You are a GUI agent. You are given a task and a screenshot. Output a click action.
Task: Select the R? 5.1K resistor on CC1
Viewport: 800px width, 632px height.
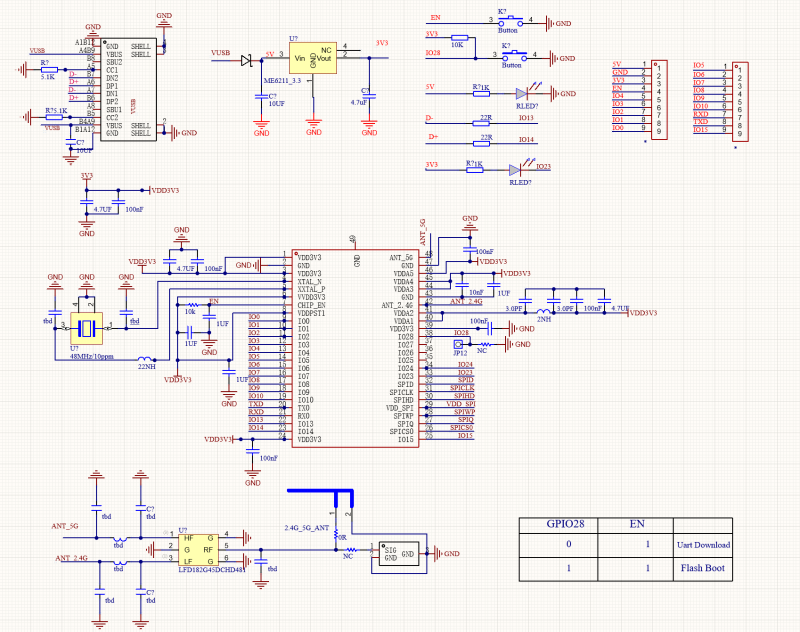(49, 69)
